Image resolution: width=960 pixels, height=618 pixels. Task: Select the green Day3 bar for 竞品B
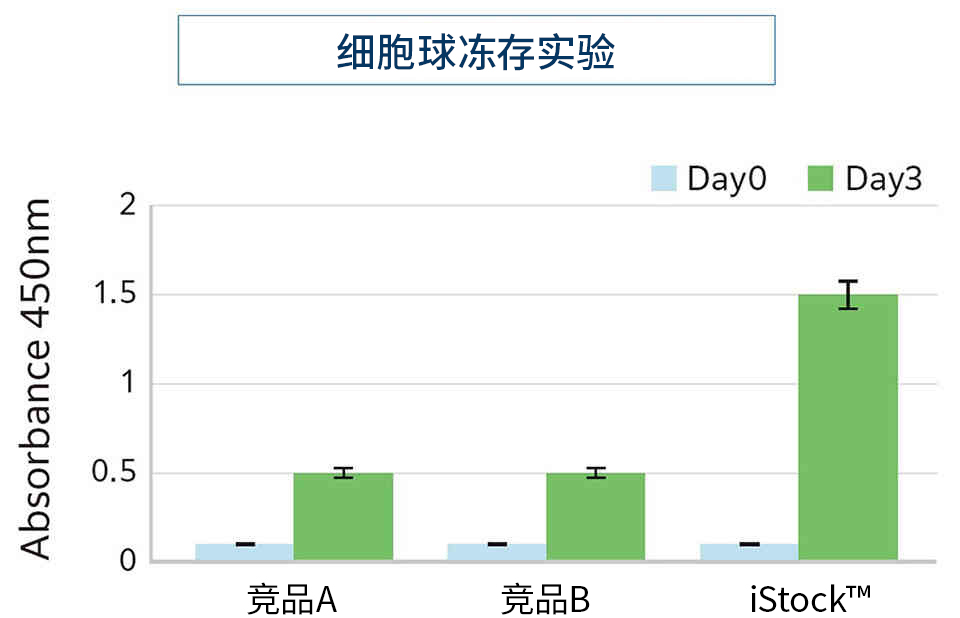[x=595, y=520]
